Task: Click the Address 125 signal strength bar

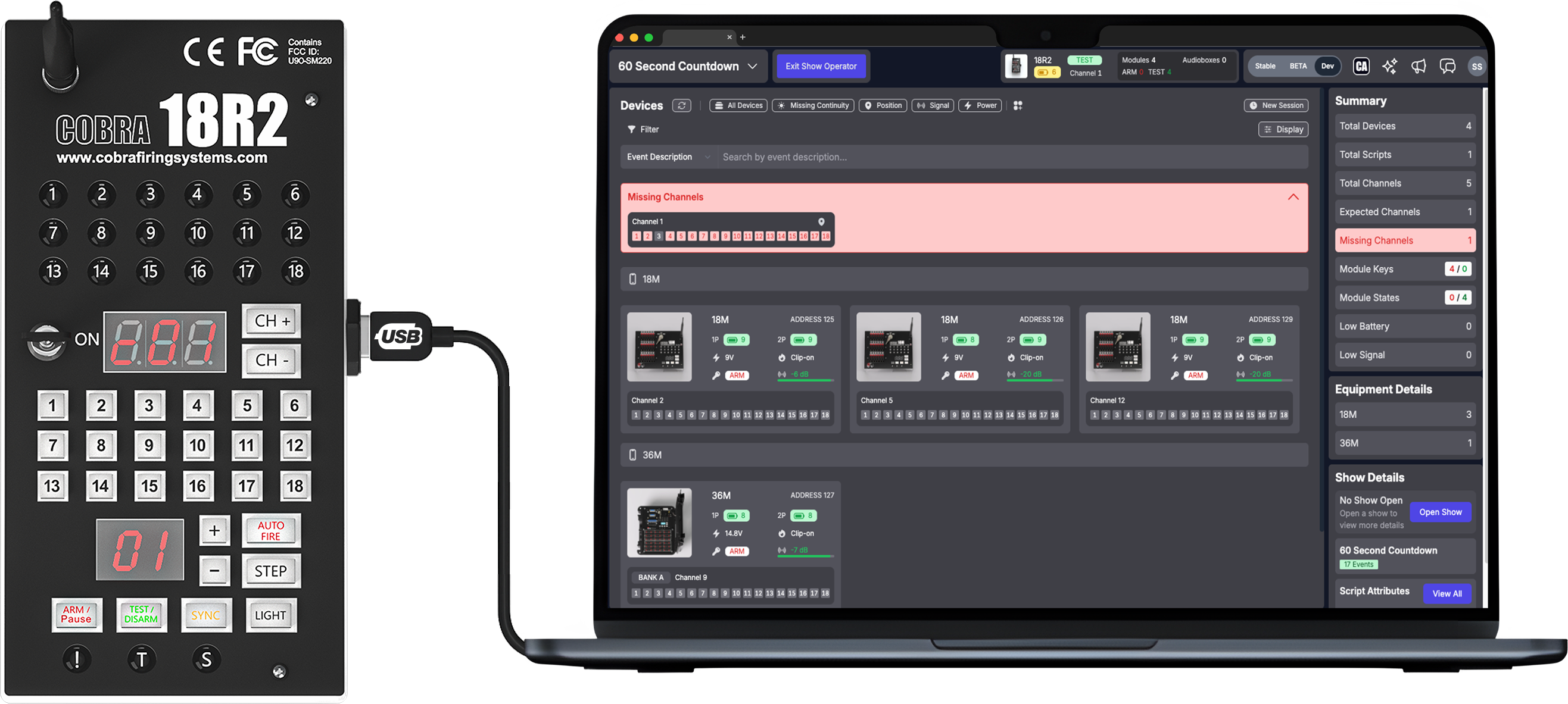Action: coord(805,380)
